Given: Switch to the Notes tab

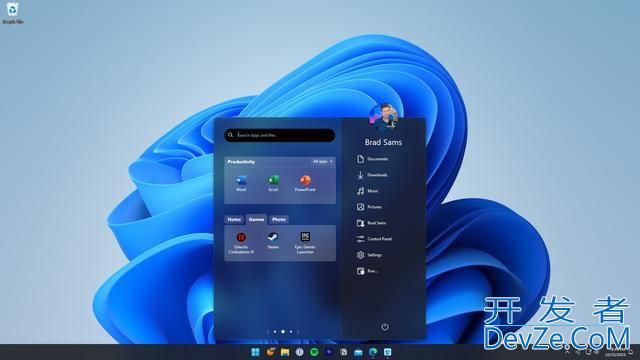Looking at the screenshot, I should pyautogui.click(x=234, y=220).
